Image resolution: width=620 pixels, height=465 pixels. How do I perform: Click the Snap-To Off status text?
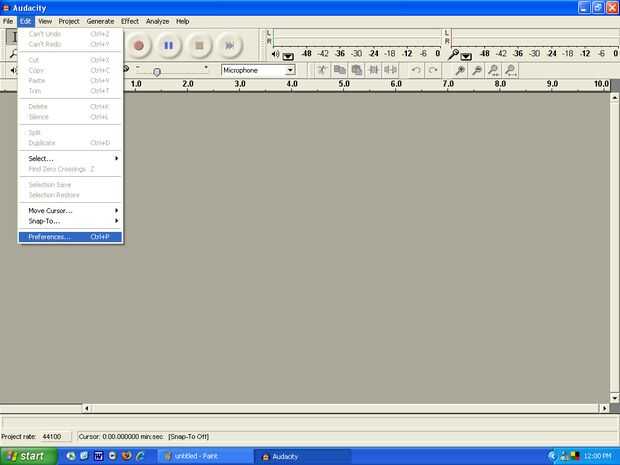(189, 437)
